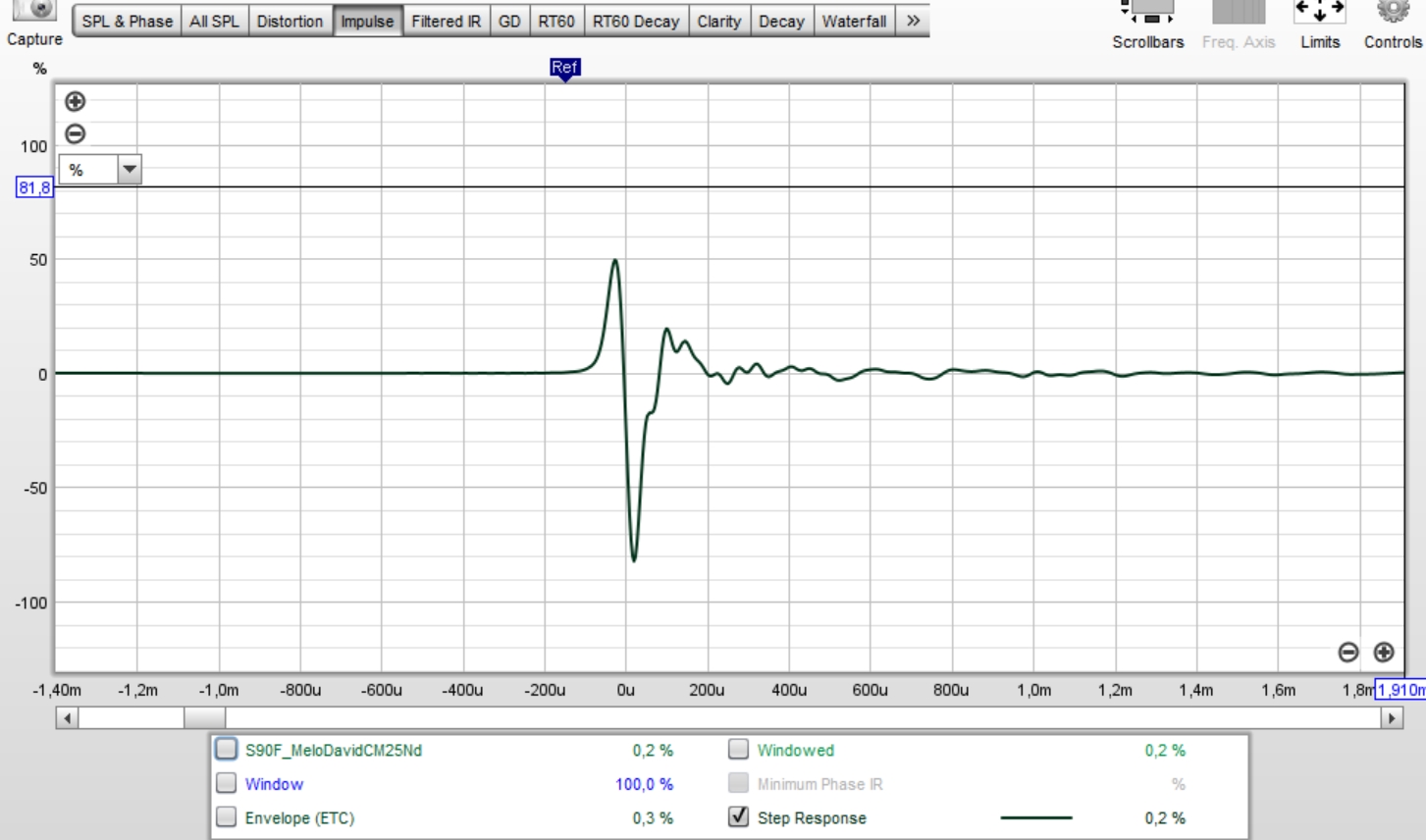Open the graph Limits icon
The image size is (1426, 840).
click(x=1319, y=13)
